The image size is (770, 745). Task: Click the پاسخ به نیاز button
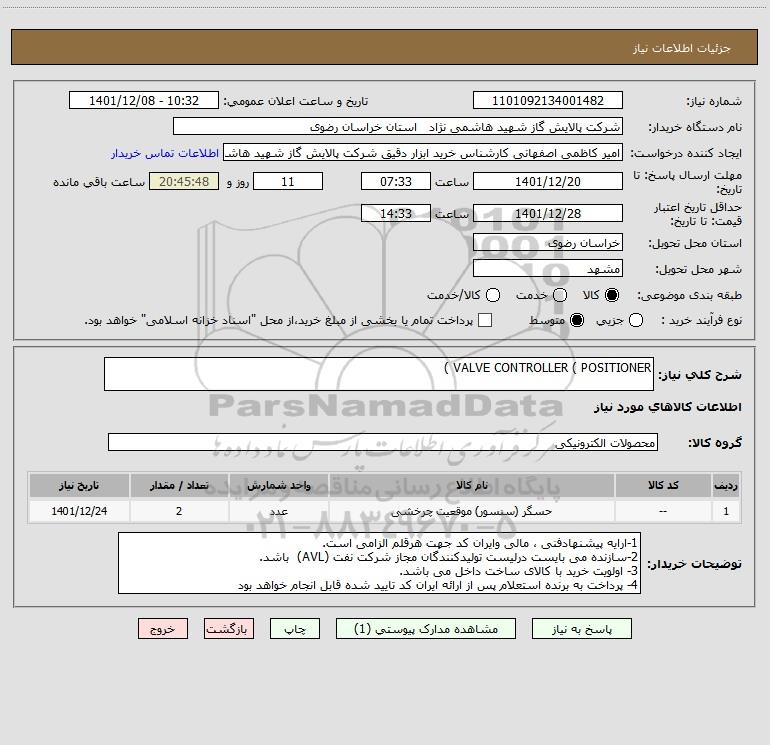pyautogui.click(x=581, y=629)
